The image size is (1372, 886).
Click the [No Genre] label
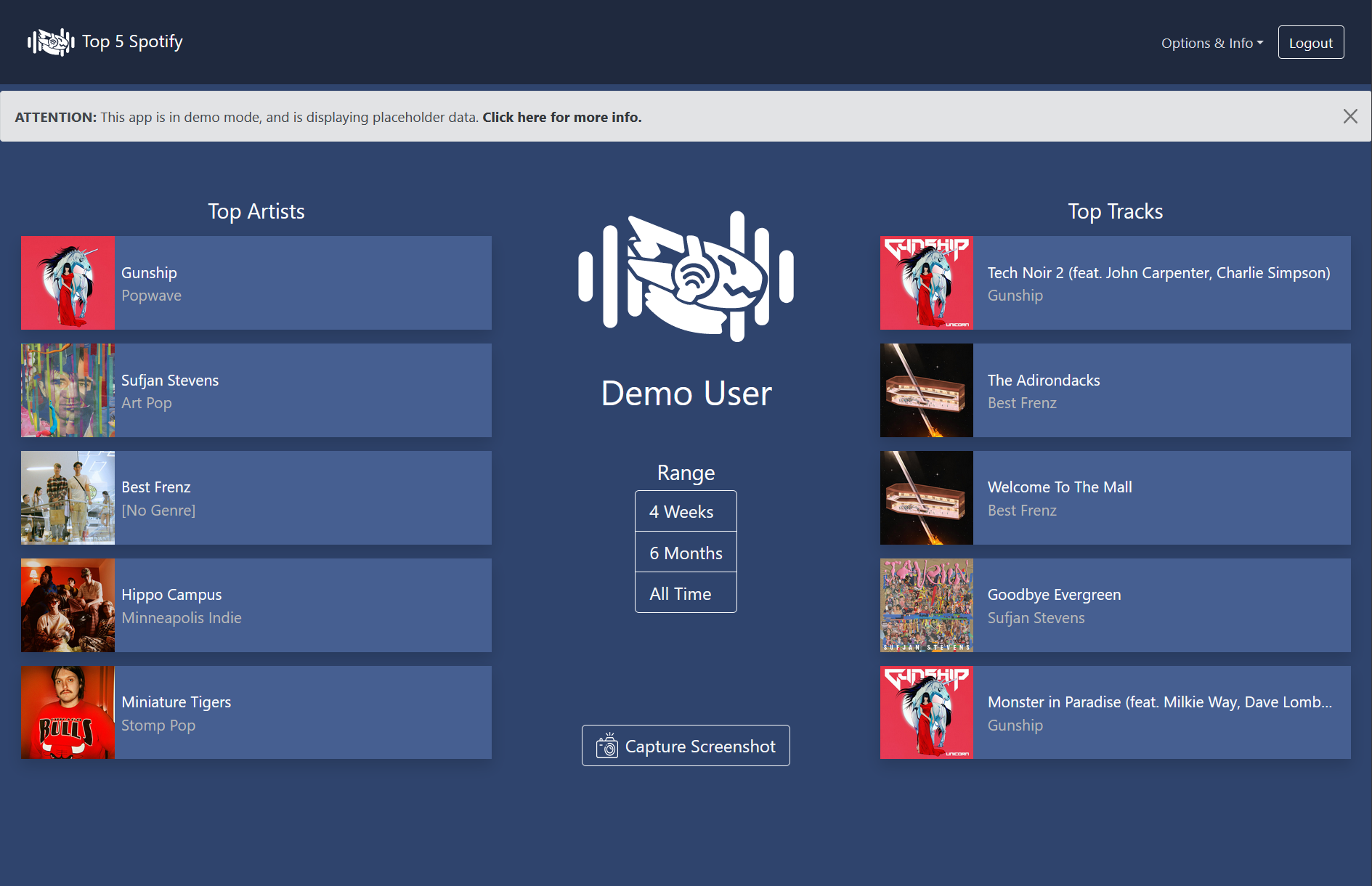158,511
